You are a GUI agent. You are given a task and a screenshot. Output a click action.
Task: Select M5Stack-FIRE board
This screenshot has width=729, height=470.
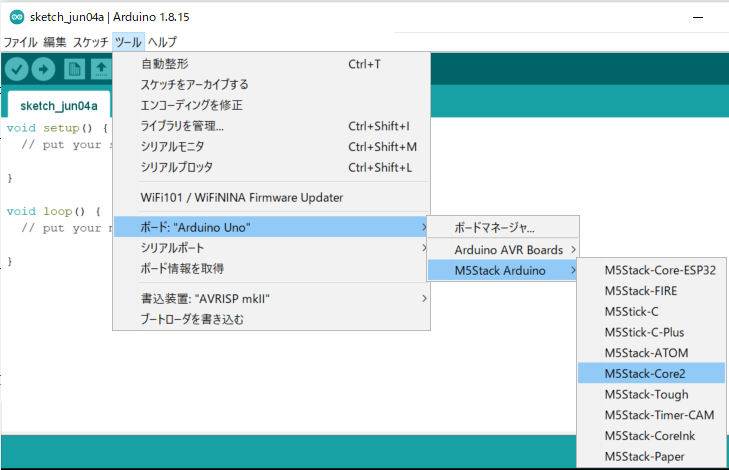[x=651, y=291]
